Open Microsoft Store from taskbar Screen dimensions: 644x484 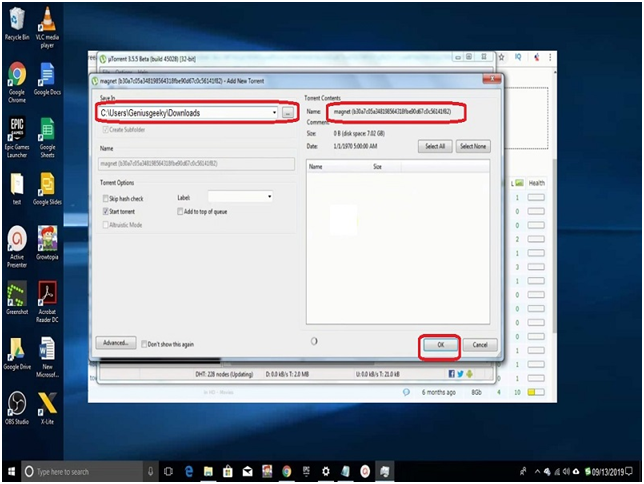[228, 471]
